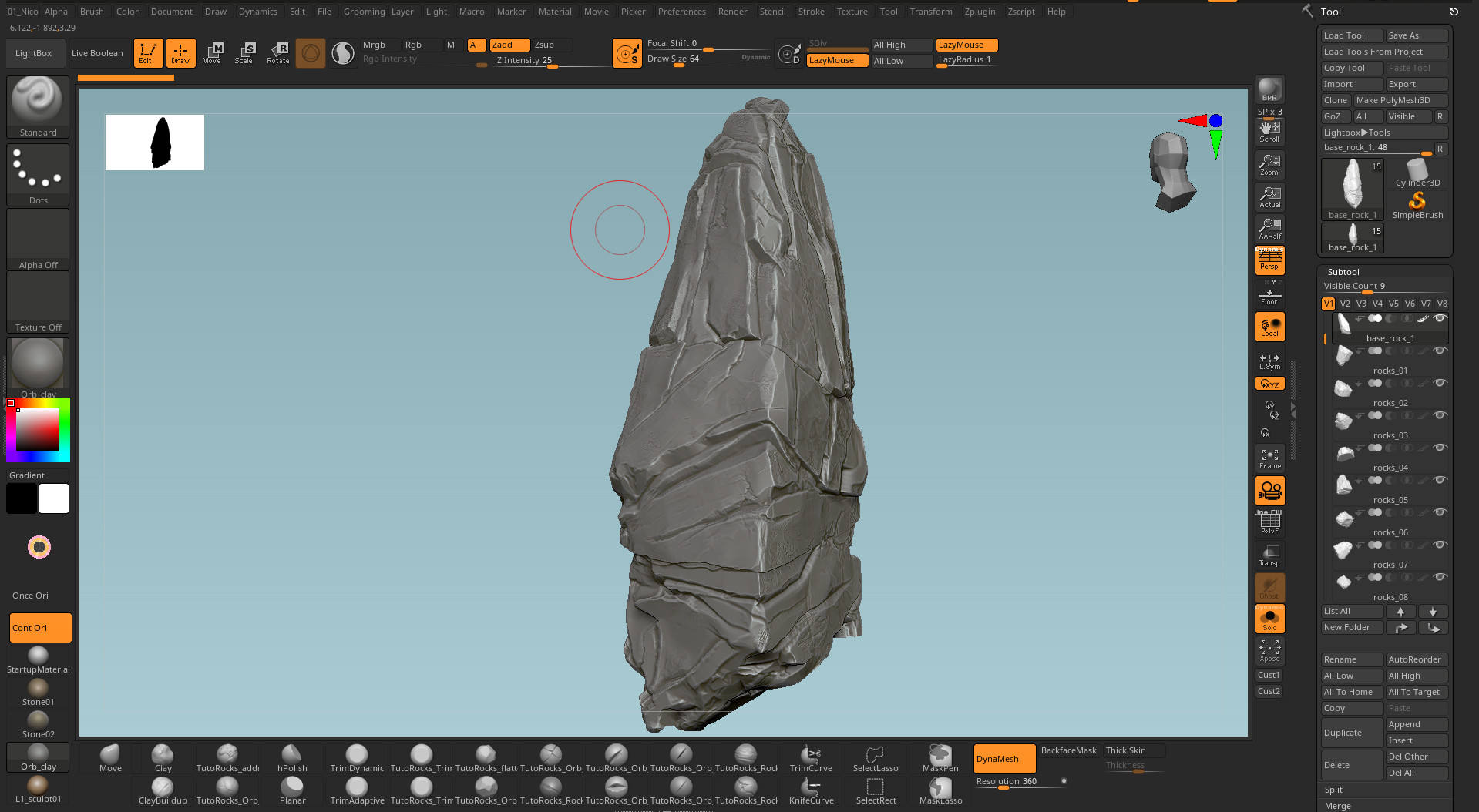Select the hPolish brush
Viewport: 1479px width, 812px height.
point(292,757)
